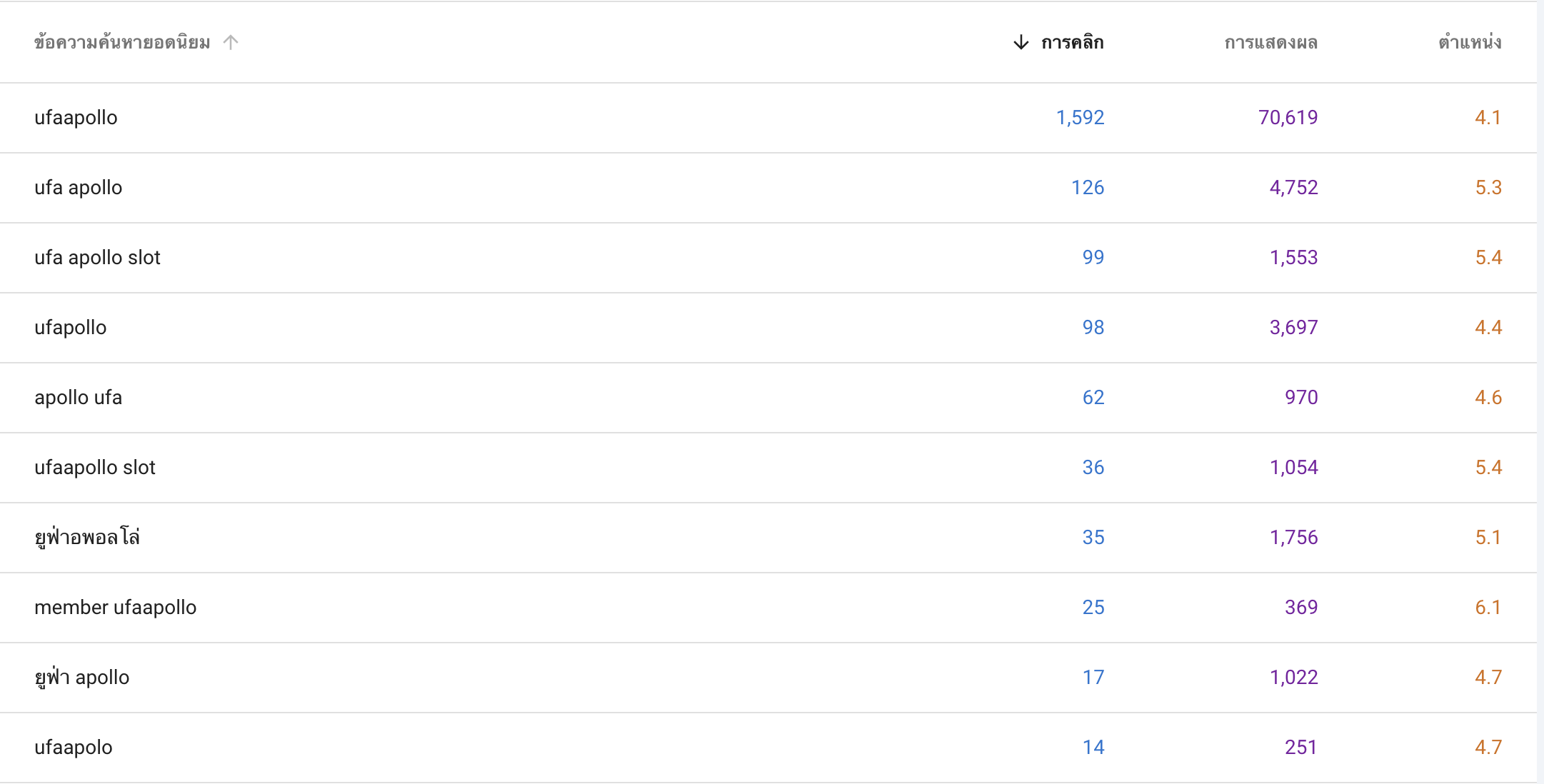Image resolution: width=1544 pixels, height=784 pixels.
Task: Click the 1,592 clicks value
Action: 1080,118
